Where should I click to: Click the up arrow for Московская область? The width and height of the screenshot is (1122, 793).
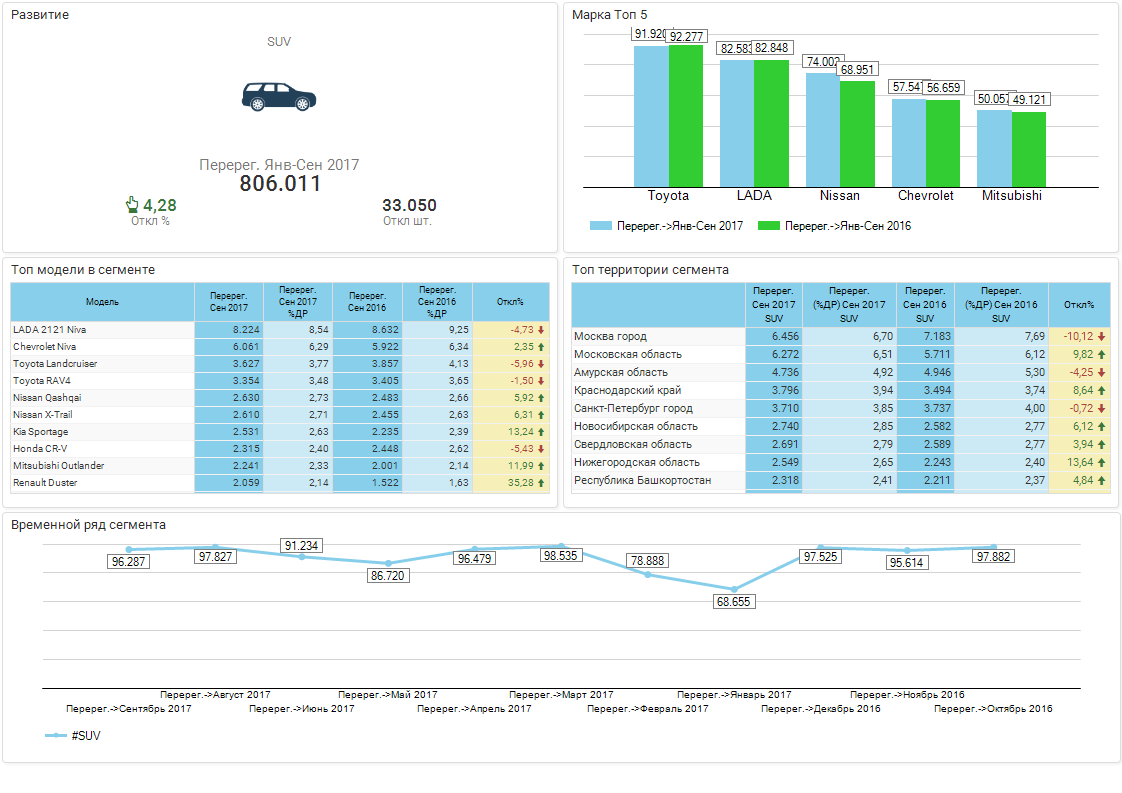[1101, 354]
